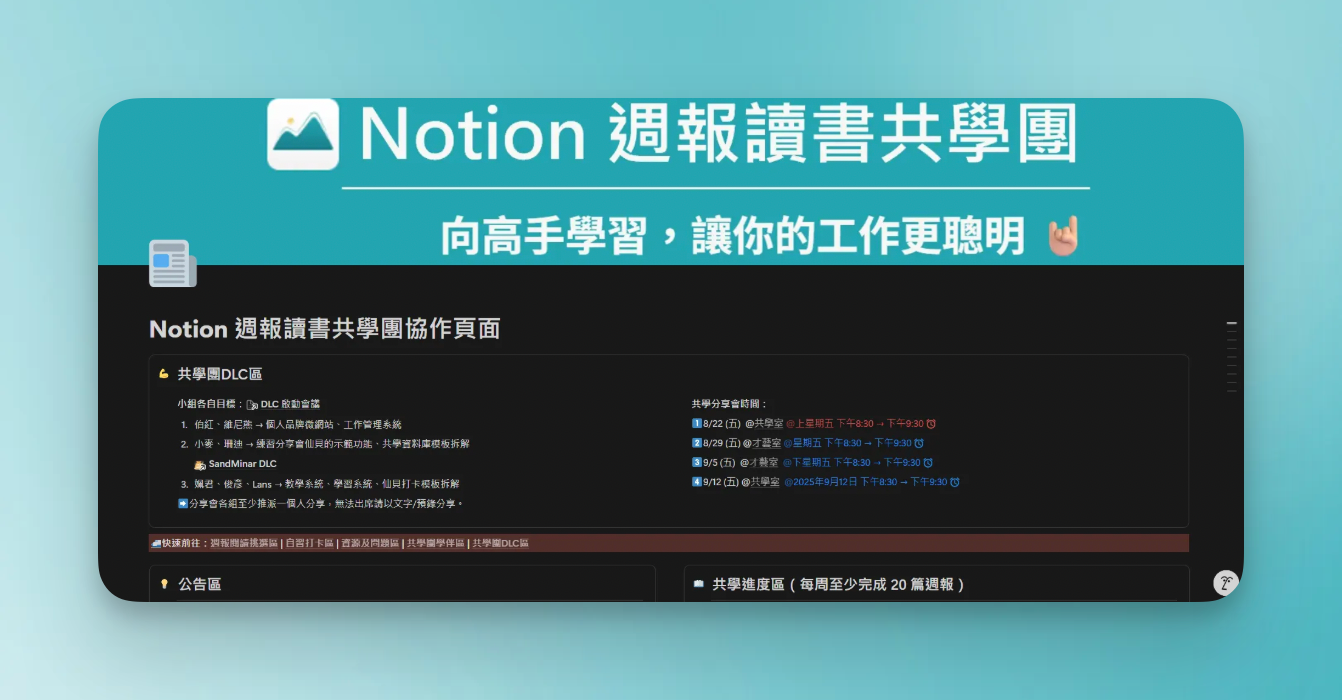The image size is (1342, 700).
Task: Click list item 小麥、珊迪 → 練習分享會
Action: pos(332,444)
